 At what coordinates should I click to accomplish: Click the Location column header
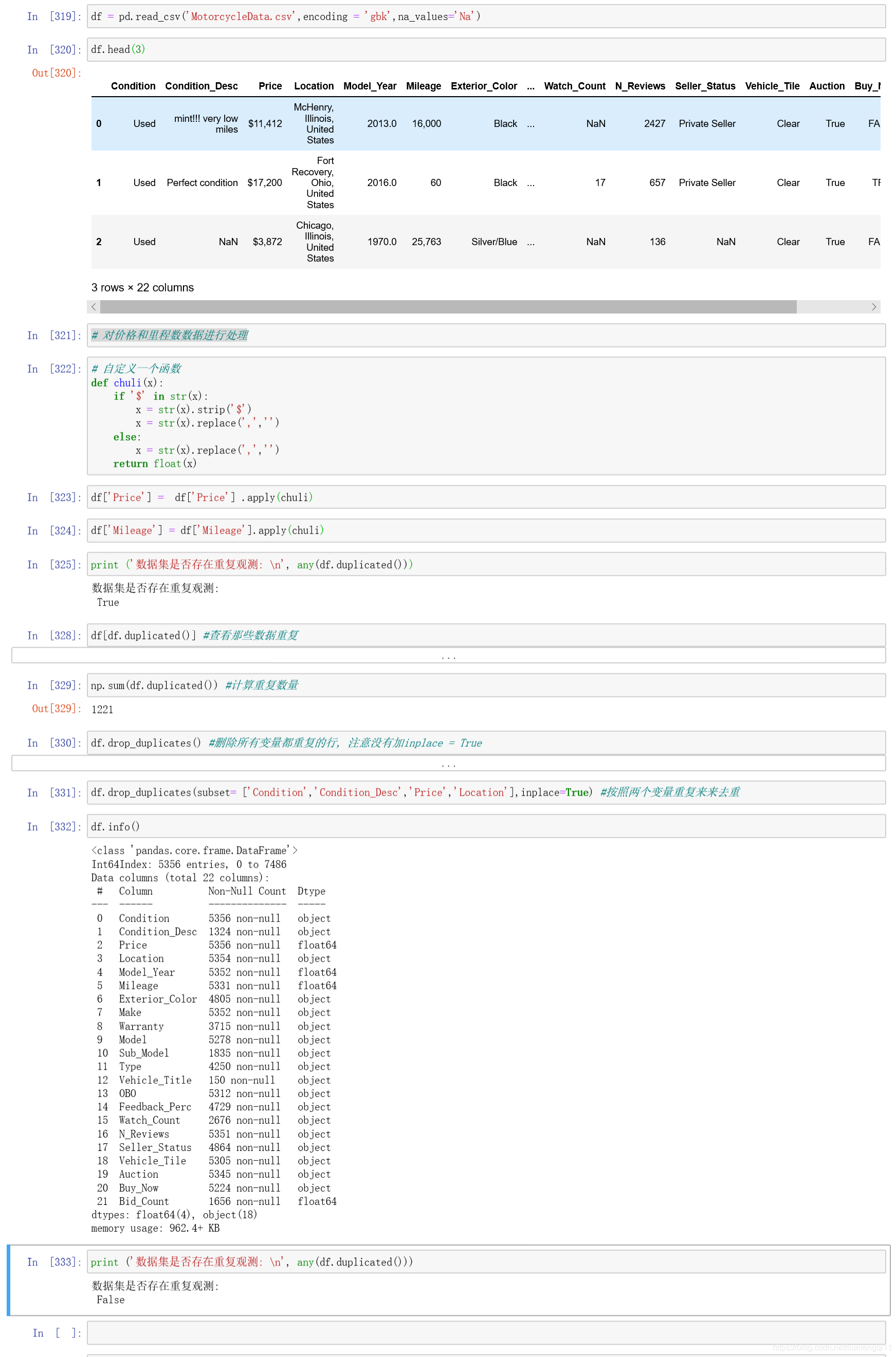point(314,86)
